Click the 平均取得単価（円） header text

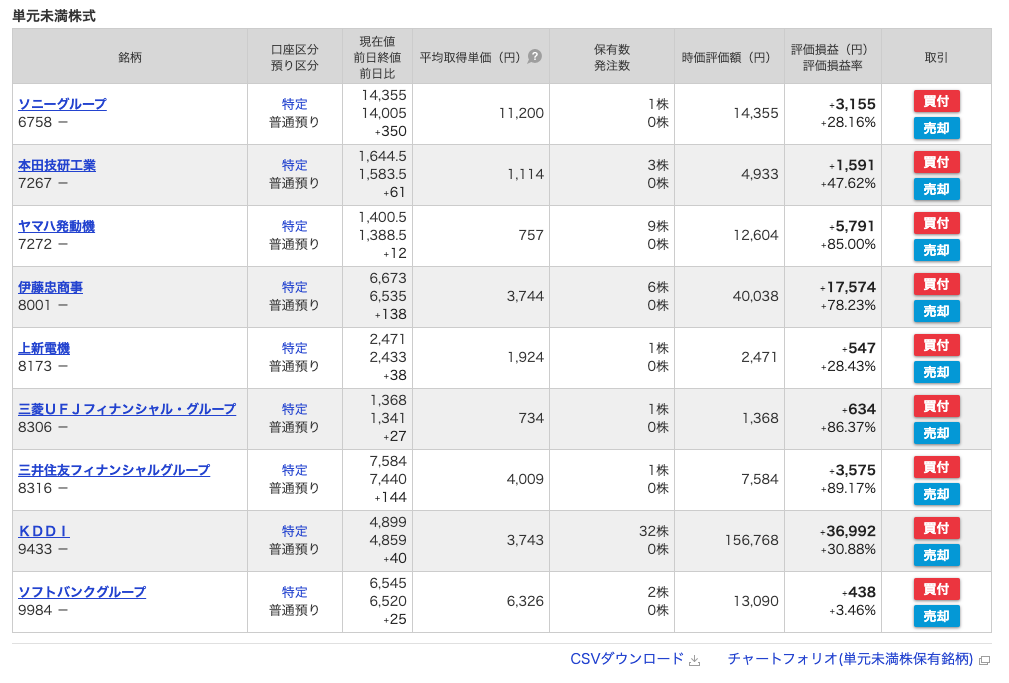[470, 57]
